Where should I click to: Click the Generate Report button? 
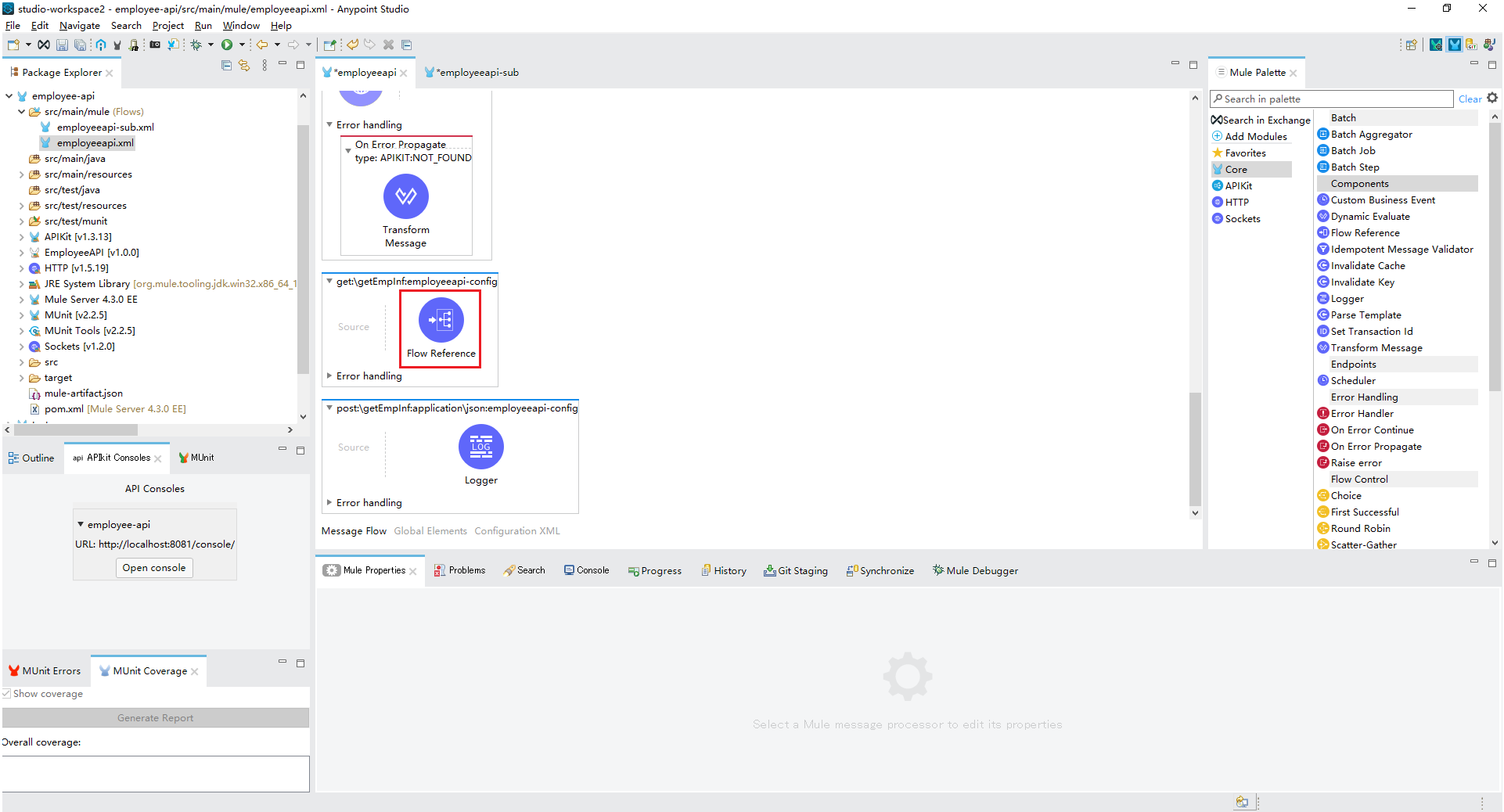click(155, 718)
